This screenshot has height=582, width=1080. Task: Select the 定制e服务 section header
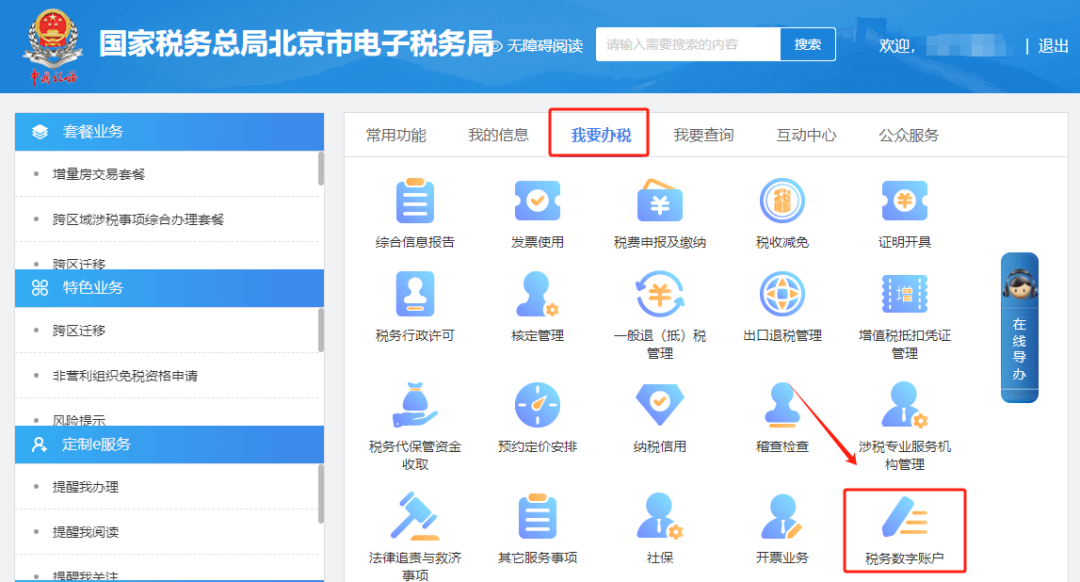(x=169, y=444)
